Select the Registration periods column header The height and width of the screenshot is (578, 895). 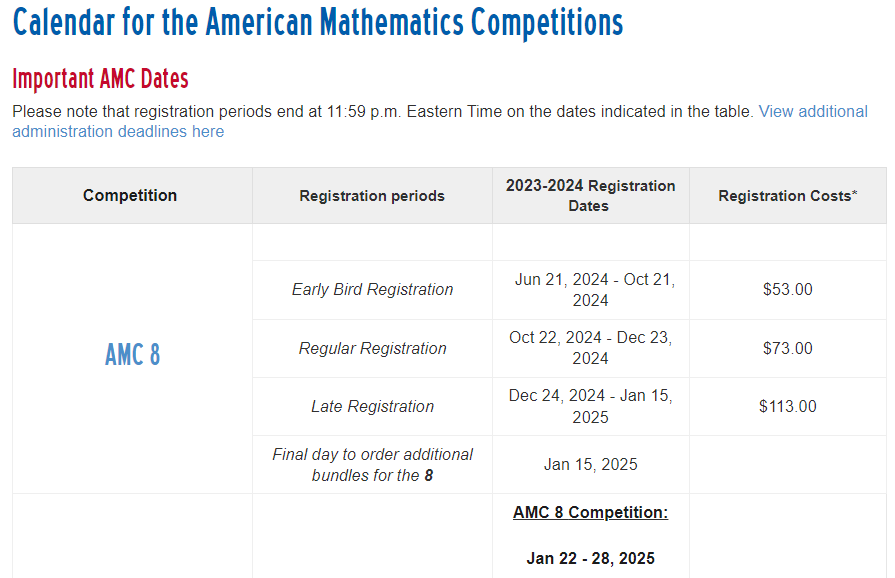coord(372,196)
